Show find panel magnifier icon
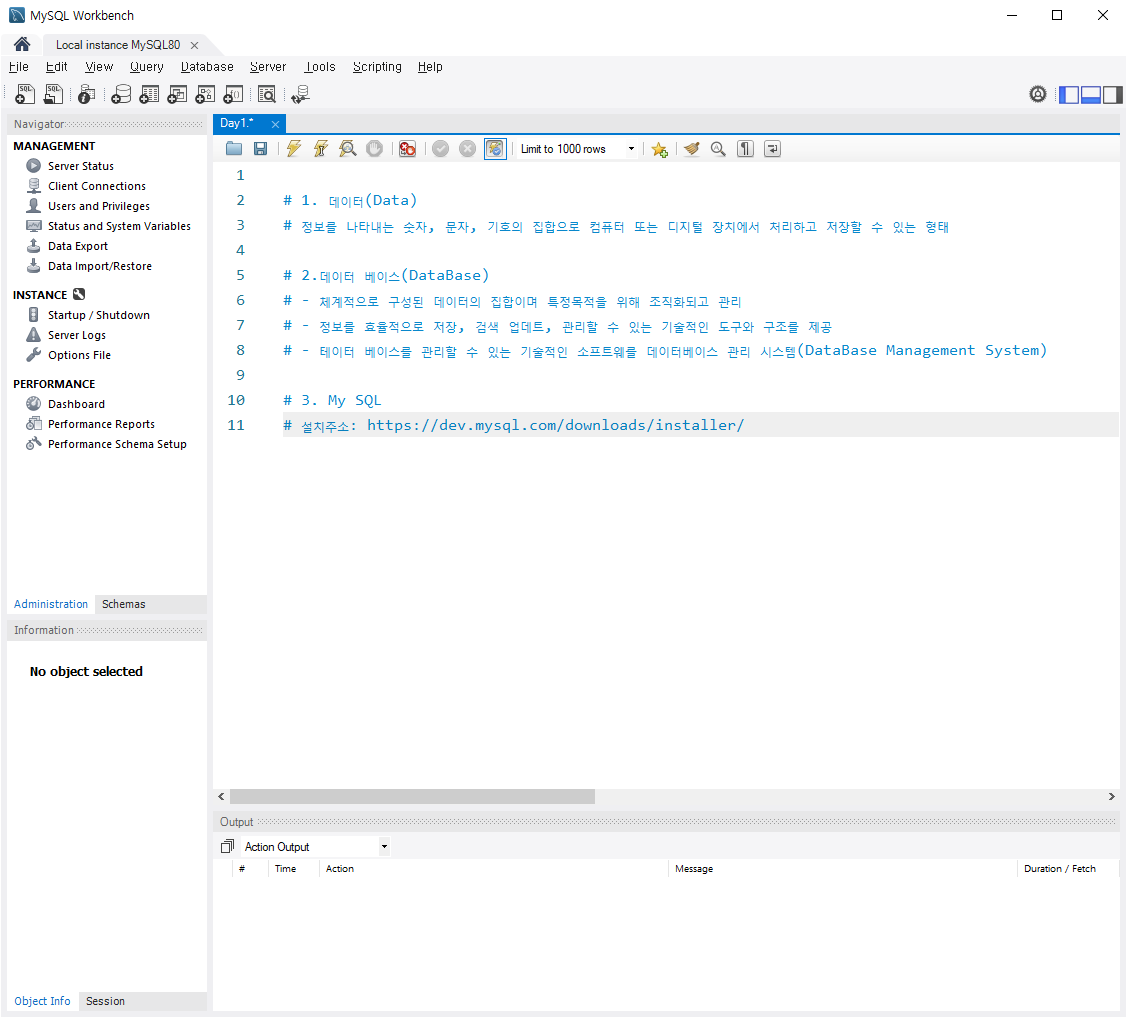This screenshot has width=1127, height=1018. [x=718, y=149]
